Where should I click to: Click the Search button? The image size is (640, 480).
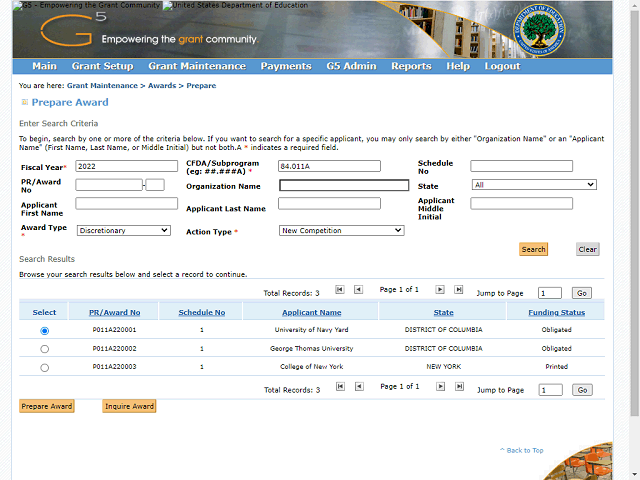pyautogui.click(x=533, y=249)
